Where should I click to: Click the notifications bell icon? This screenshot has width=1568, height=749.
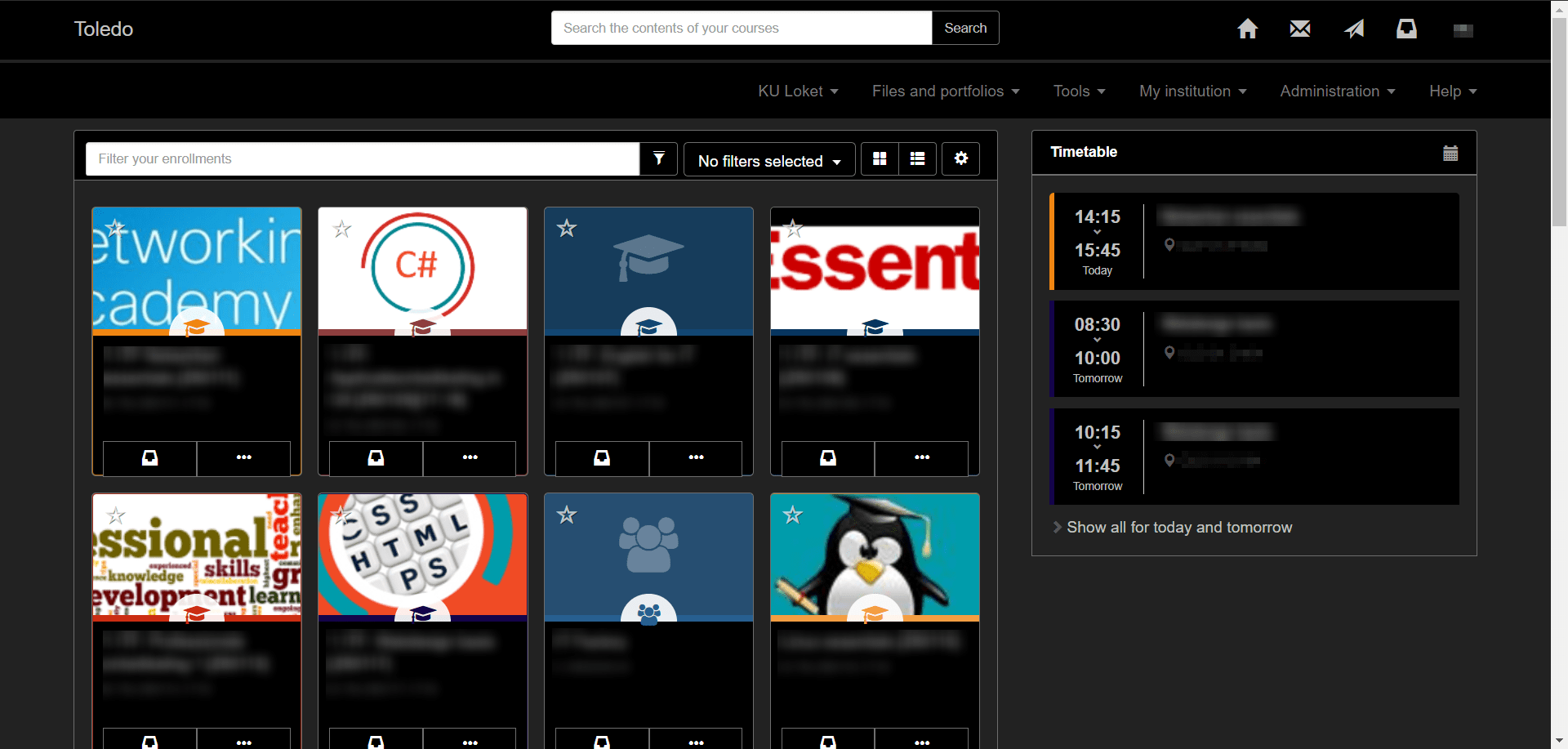coord(1407,29)
